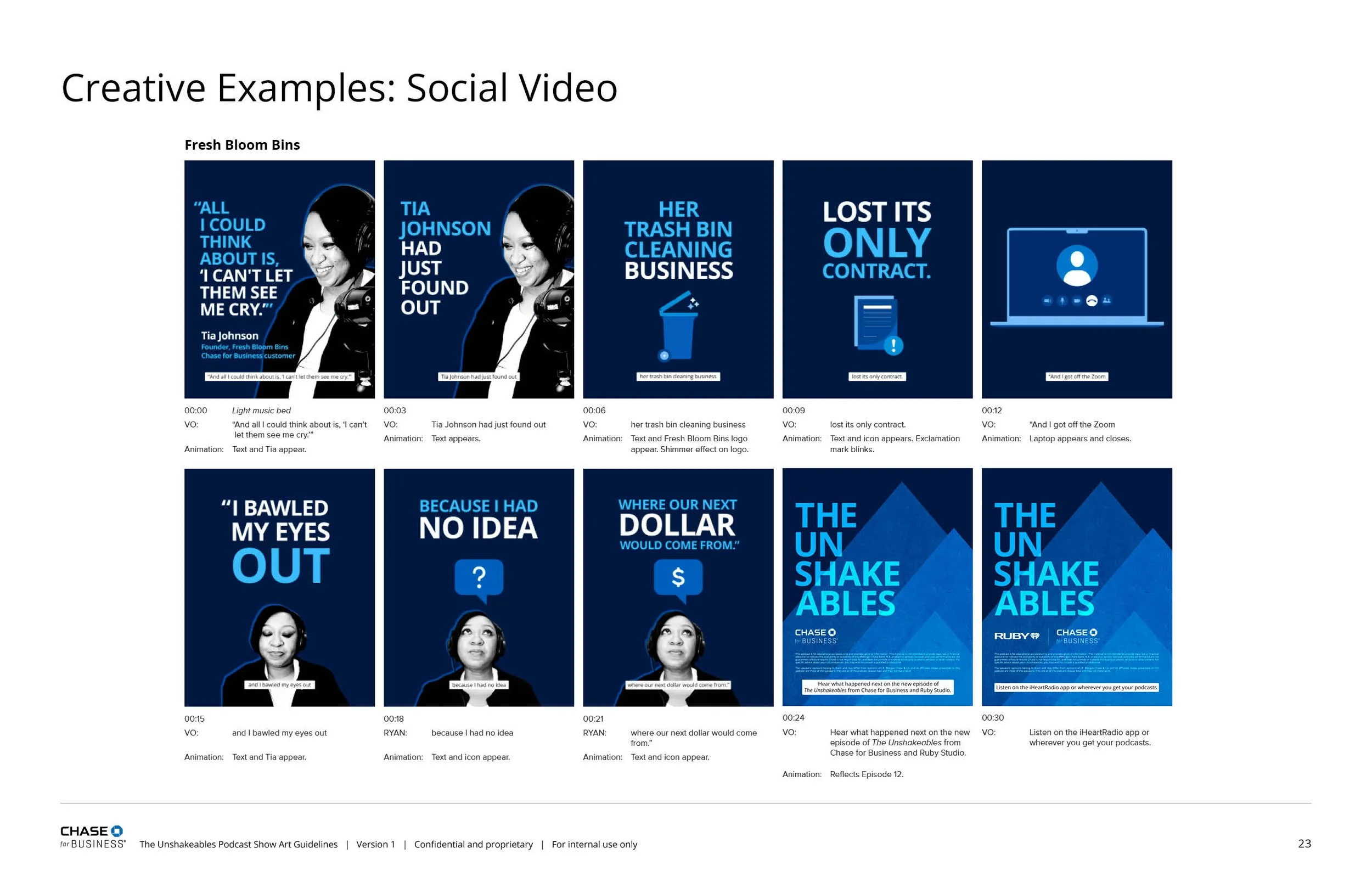
Task: Click the Ruby Studio logo
Action: 1016,636
